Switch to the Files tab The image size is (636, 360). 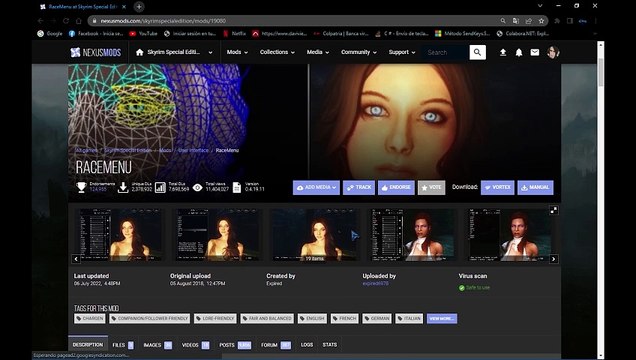tap(122, 345)
